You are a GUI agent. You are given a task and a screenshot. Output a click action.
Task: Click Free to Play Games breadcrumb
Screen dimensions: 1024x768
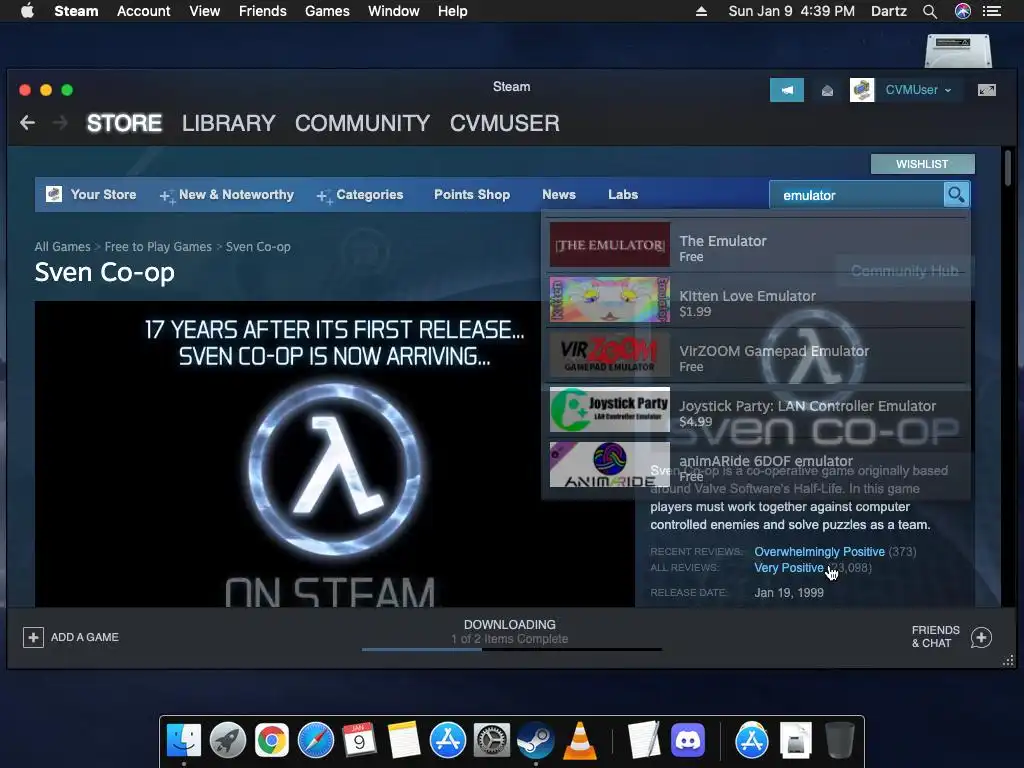[x=158, y=247]
